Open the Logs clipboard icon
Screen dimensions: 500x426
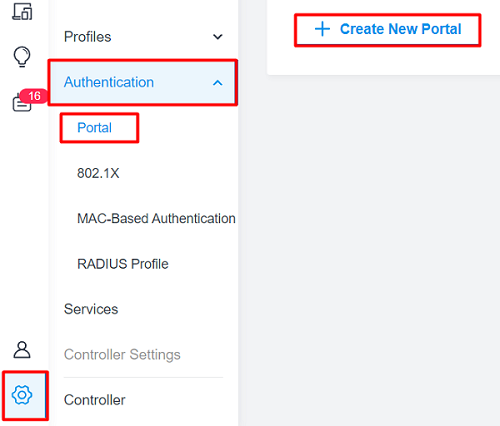(x=21, y=103)
